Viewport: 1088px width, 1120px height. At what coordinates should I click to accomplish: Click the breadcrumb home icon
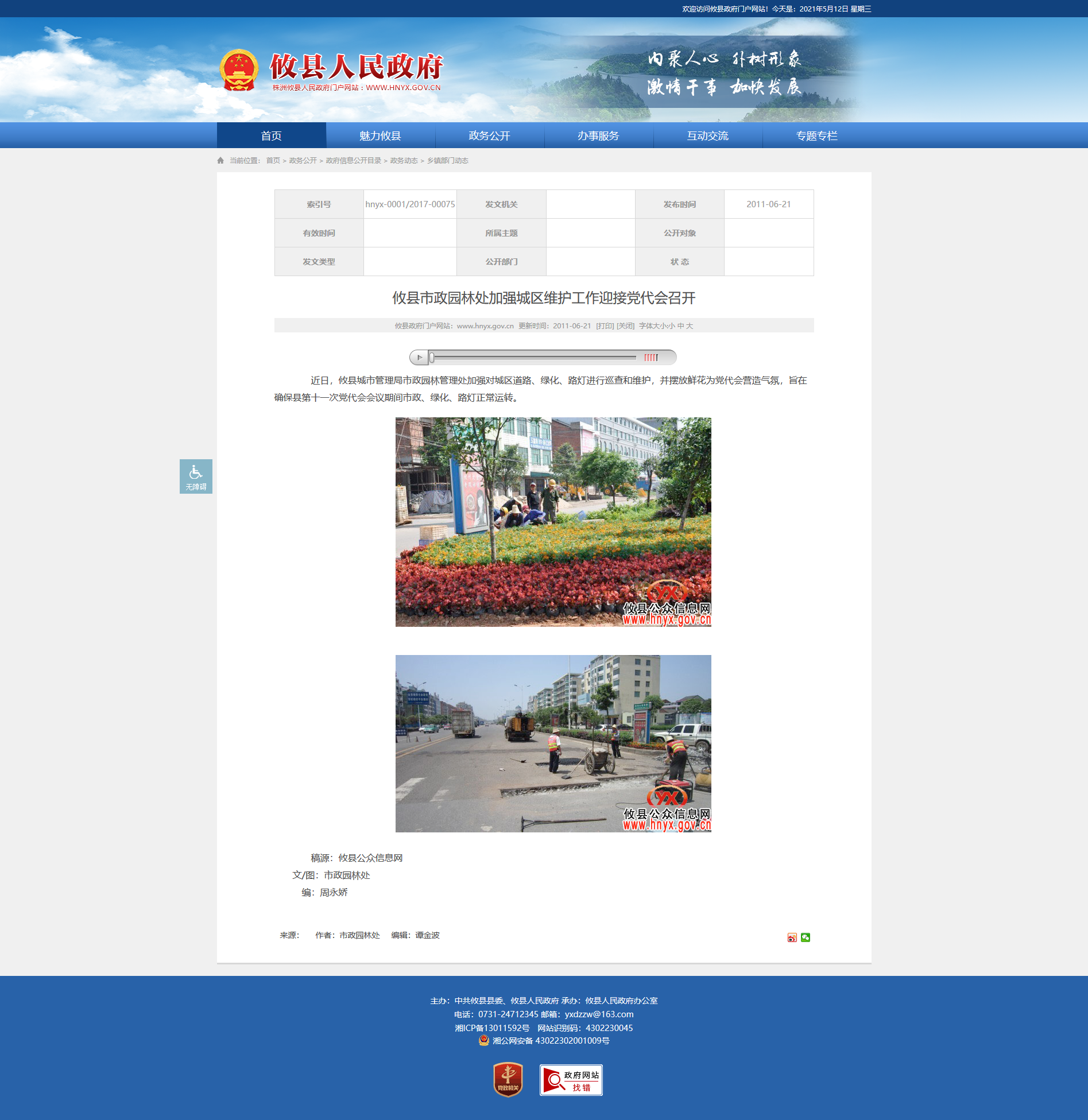(220, 161)
